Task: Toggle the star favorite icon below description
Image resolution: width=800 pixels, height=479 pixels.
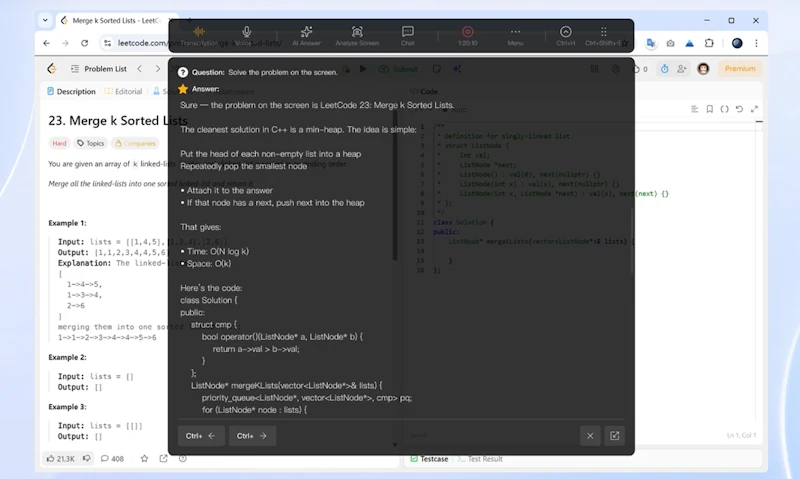Action: click(x=144, y=458)
